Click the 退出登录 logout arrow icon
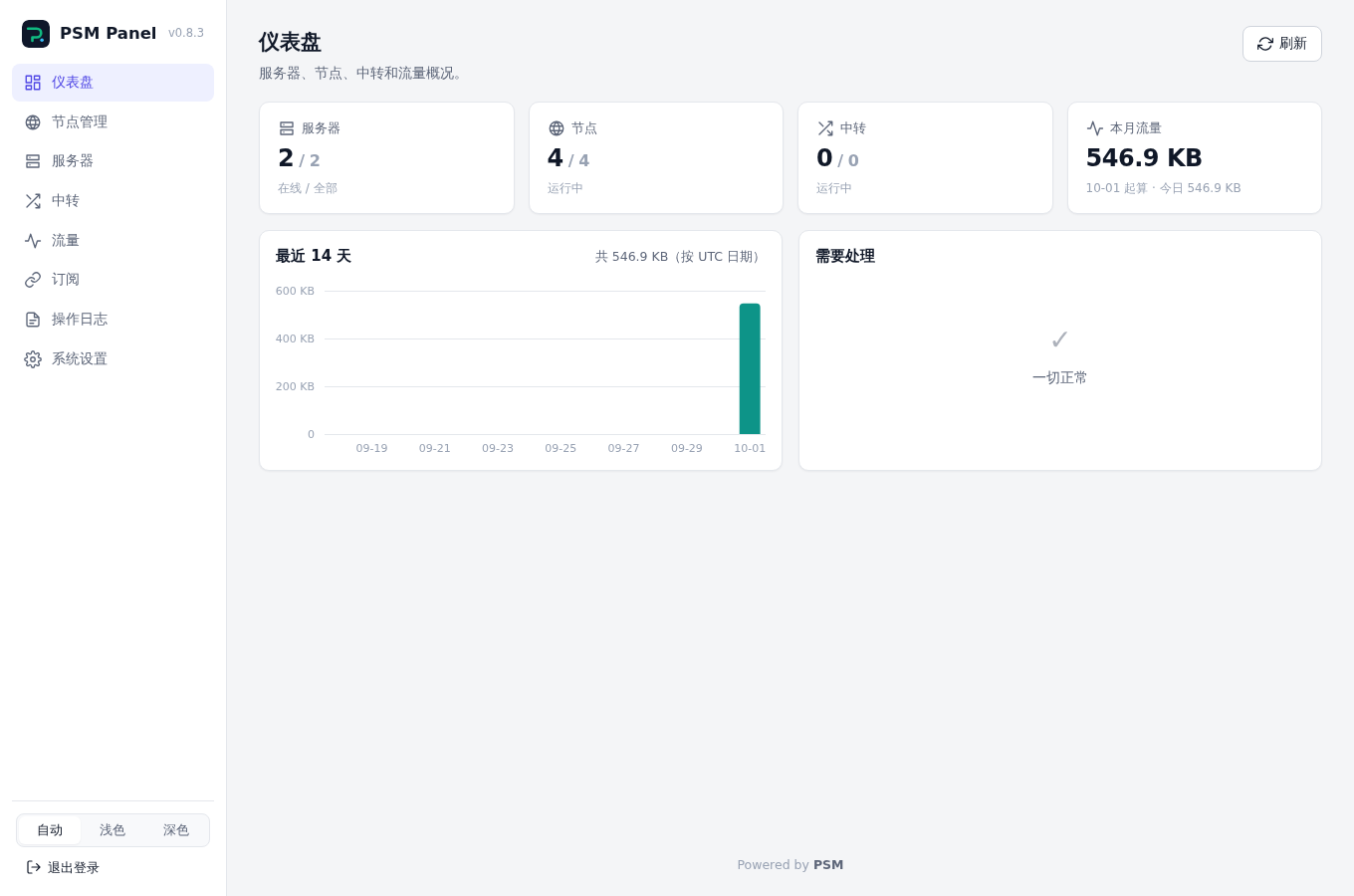 click(x=34, y=867)
